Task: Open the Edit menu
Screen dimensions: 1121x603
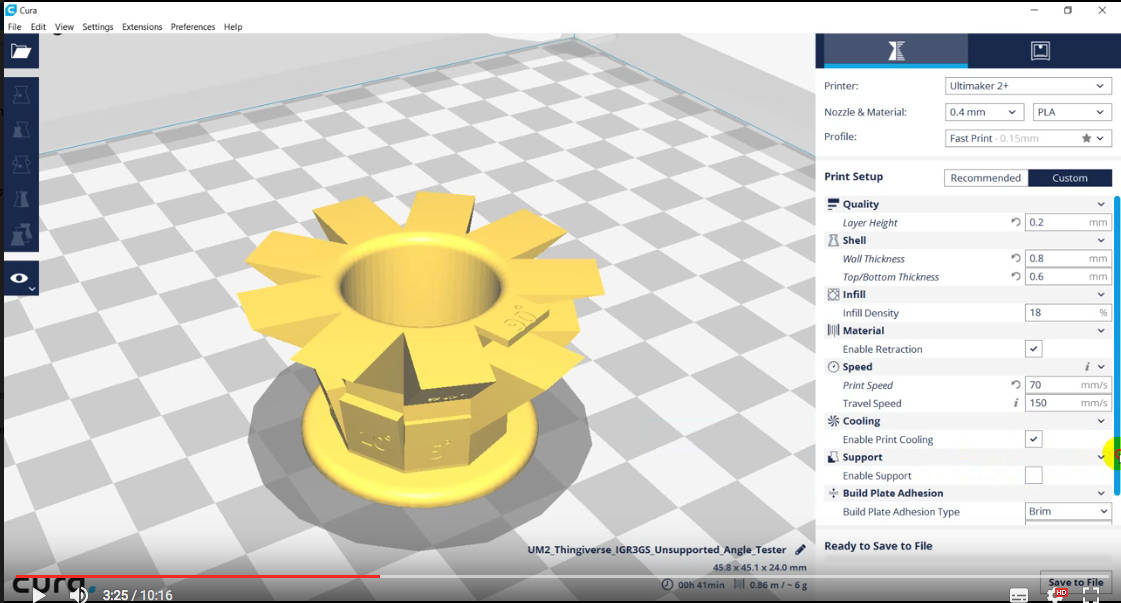Action: (38, 26)
